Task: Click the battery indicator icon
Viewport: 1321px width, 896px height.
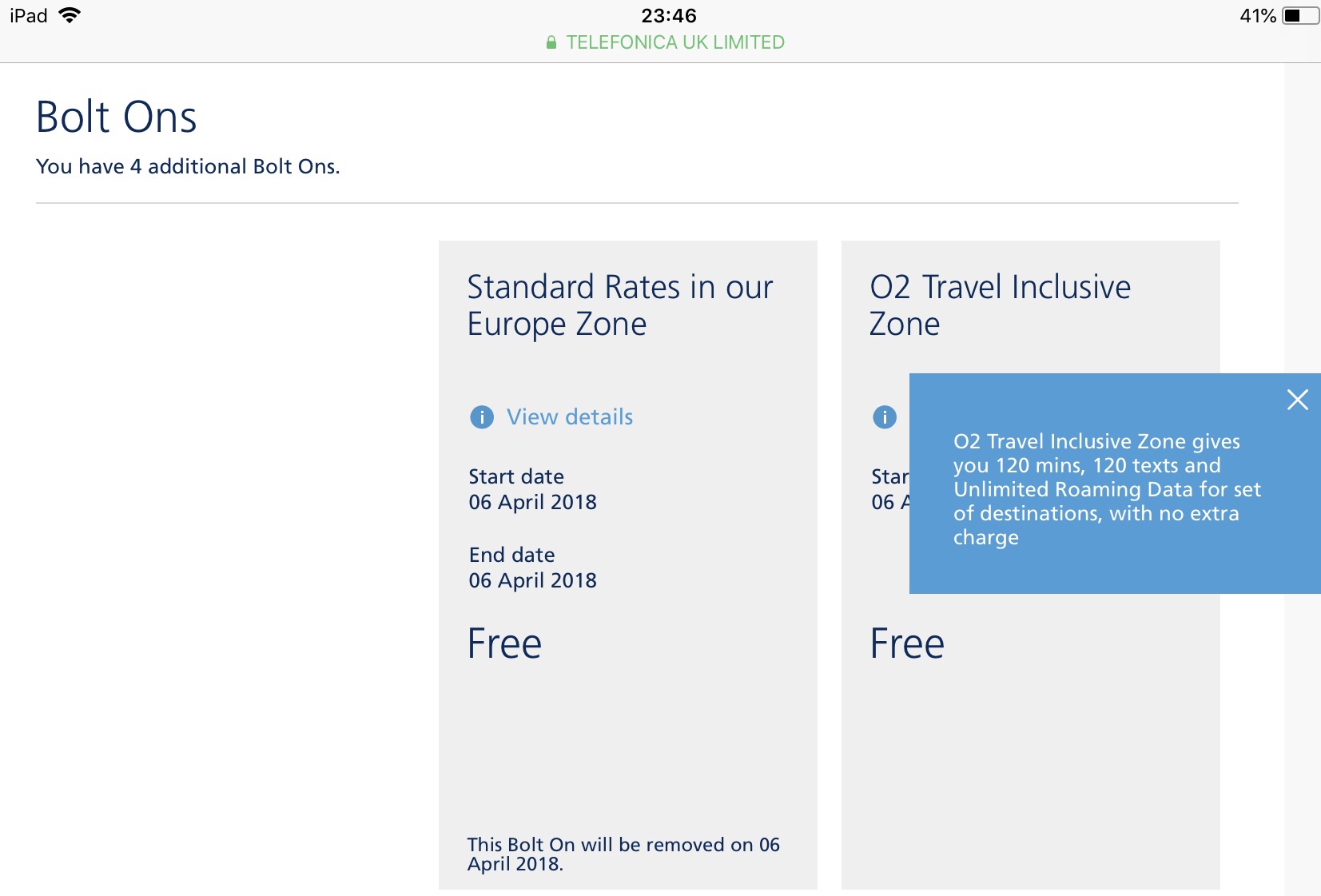Action: [x=1300, y=14]
